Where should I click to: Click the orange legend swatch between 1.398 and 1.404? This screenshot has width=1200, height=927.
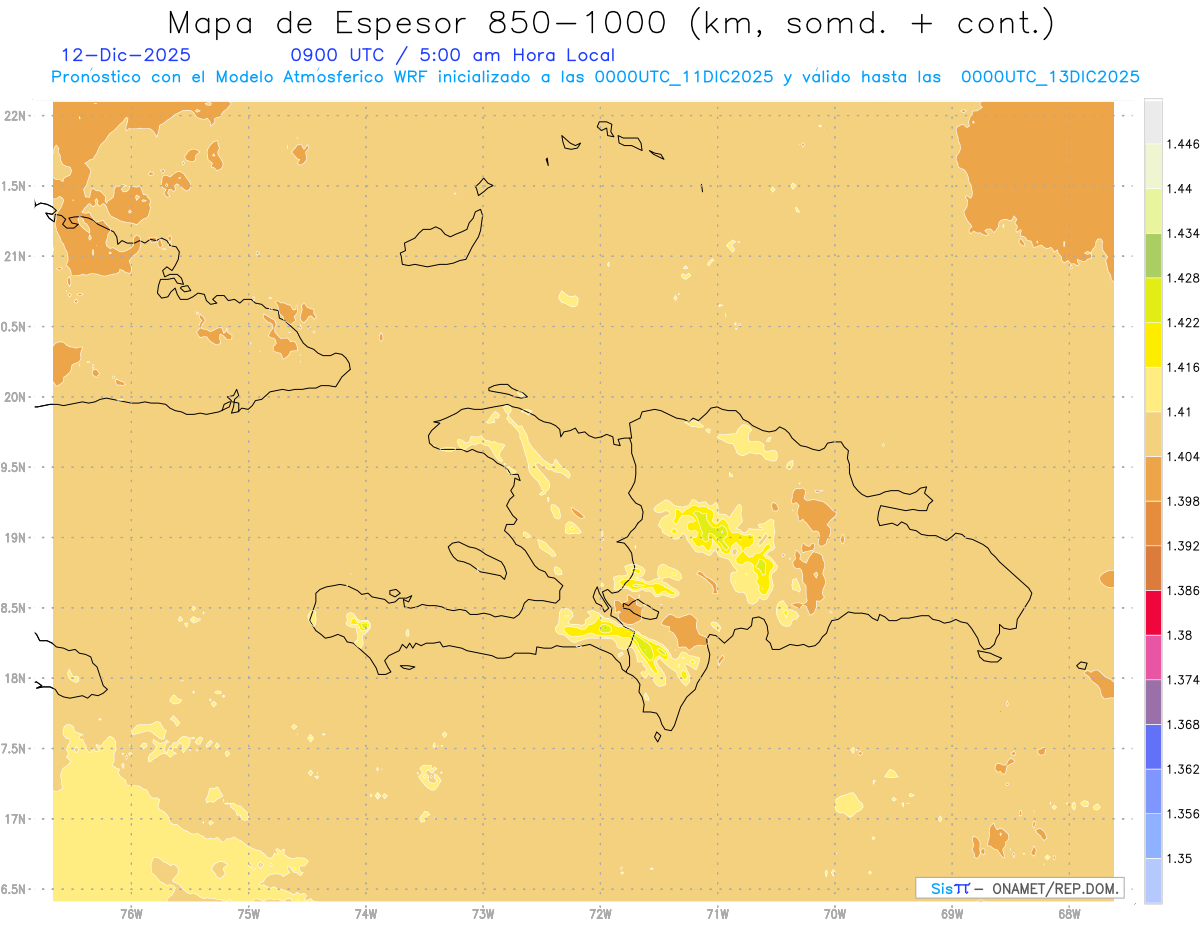1153,478
